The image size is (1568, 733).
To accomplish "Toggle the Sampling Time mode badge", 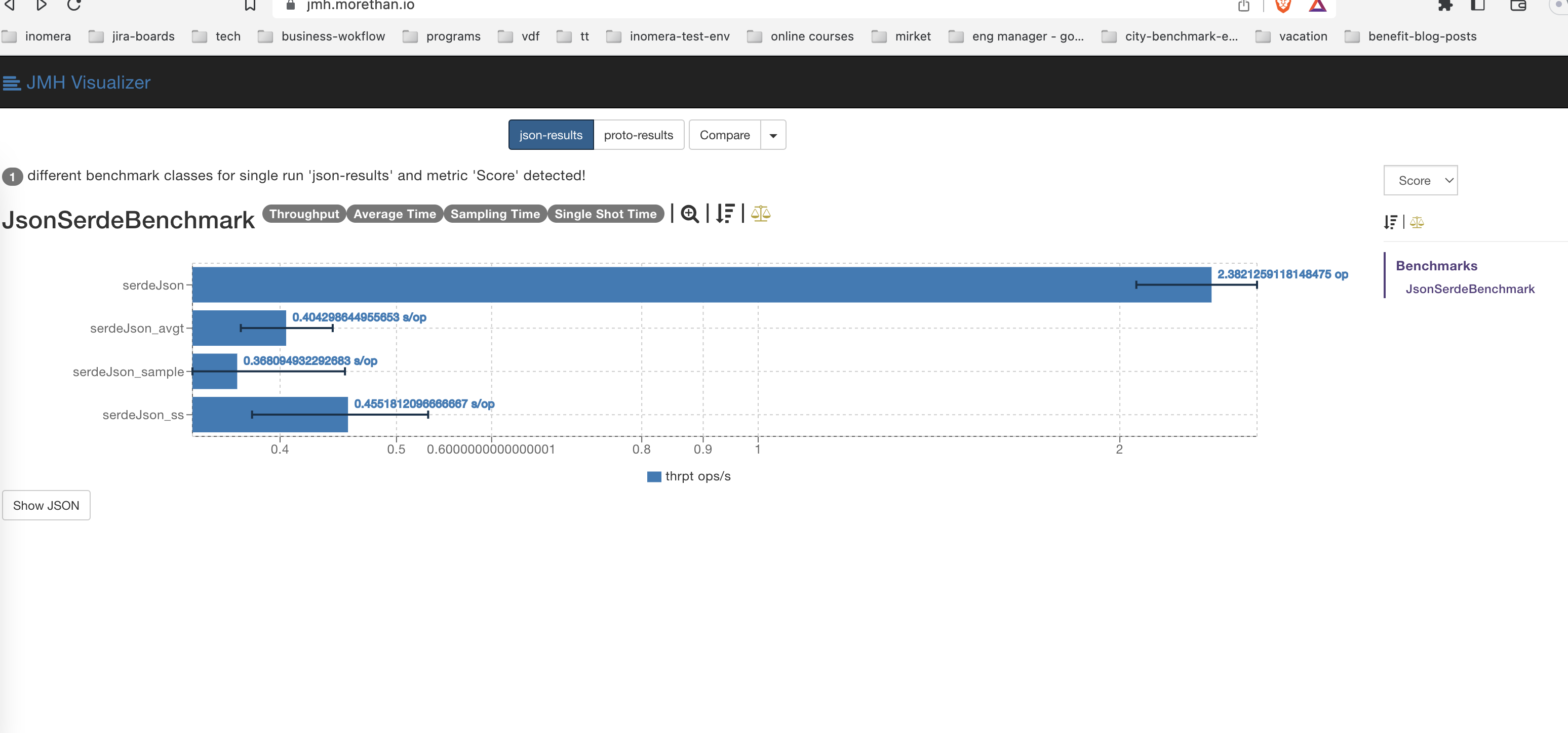I will (x=495, y=214).
